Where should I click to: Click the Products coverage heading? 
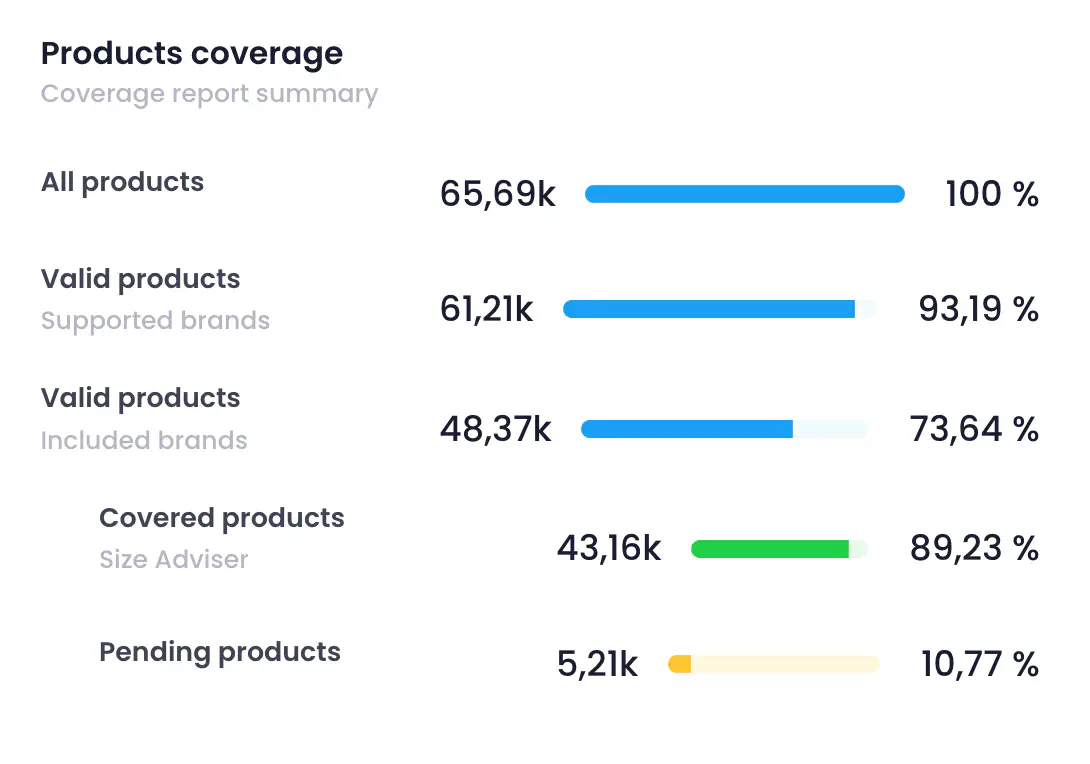tap(191, 54)
